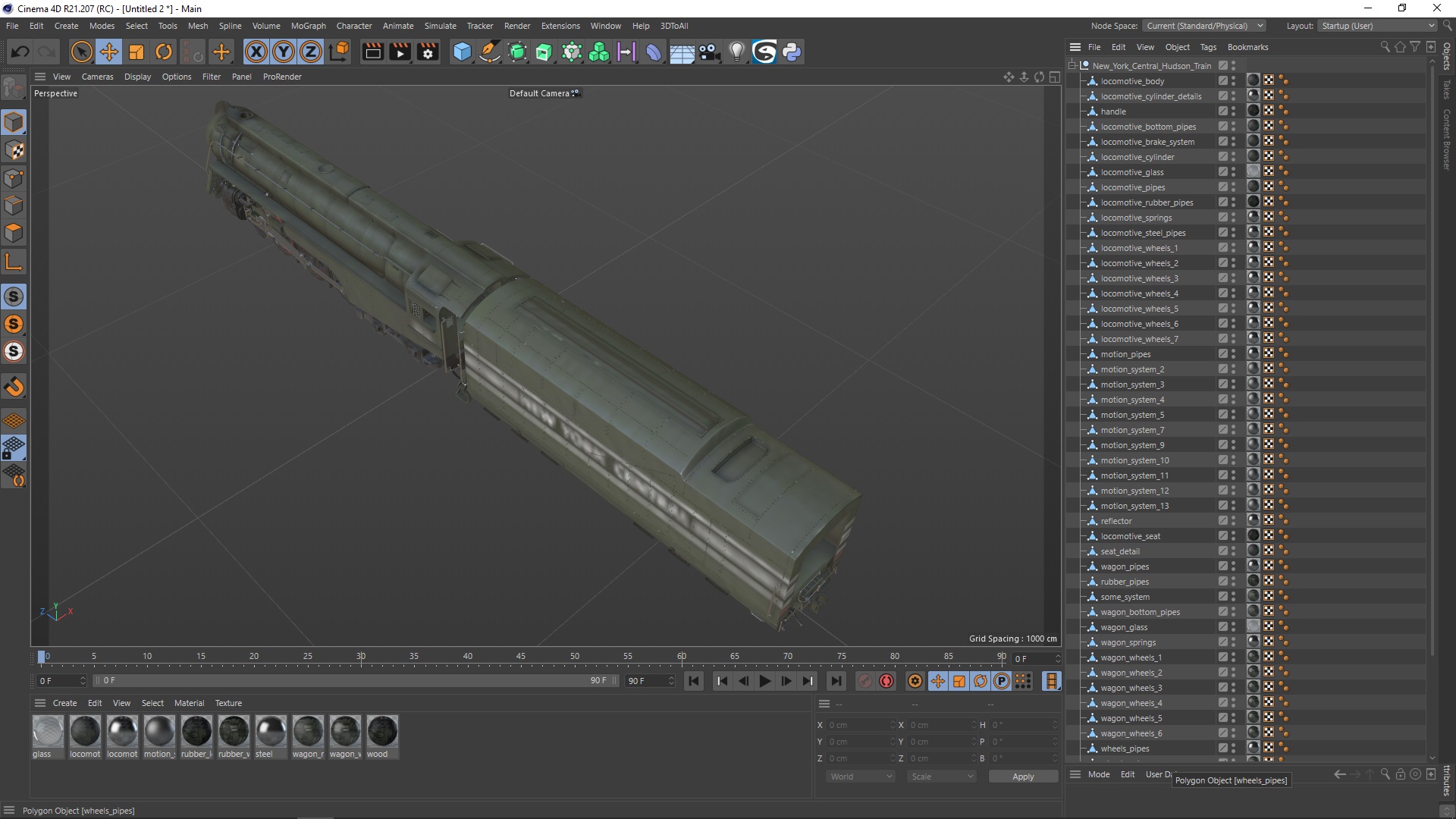This screenshot has width=1456, height=819.
Task: Toggle handle object visibility dots
Action: tap(1233, 111)
